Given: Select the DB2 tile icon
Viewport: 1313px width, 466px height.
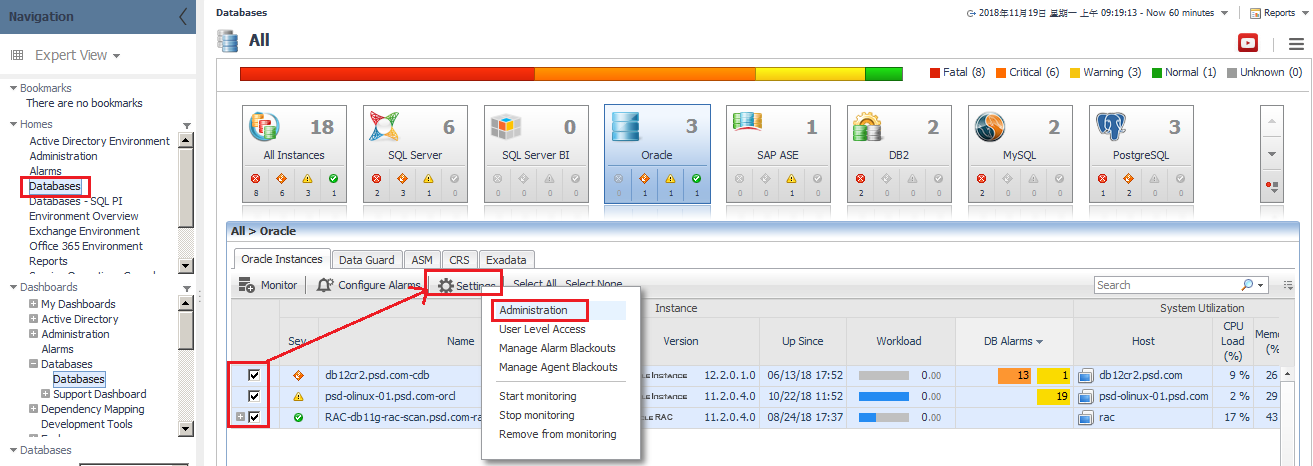Looking at the screenshot, I should [x=869, y=128].
